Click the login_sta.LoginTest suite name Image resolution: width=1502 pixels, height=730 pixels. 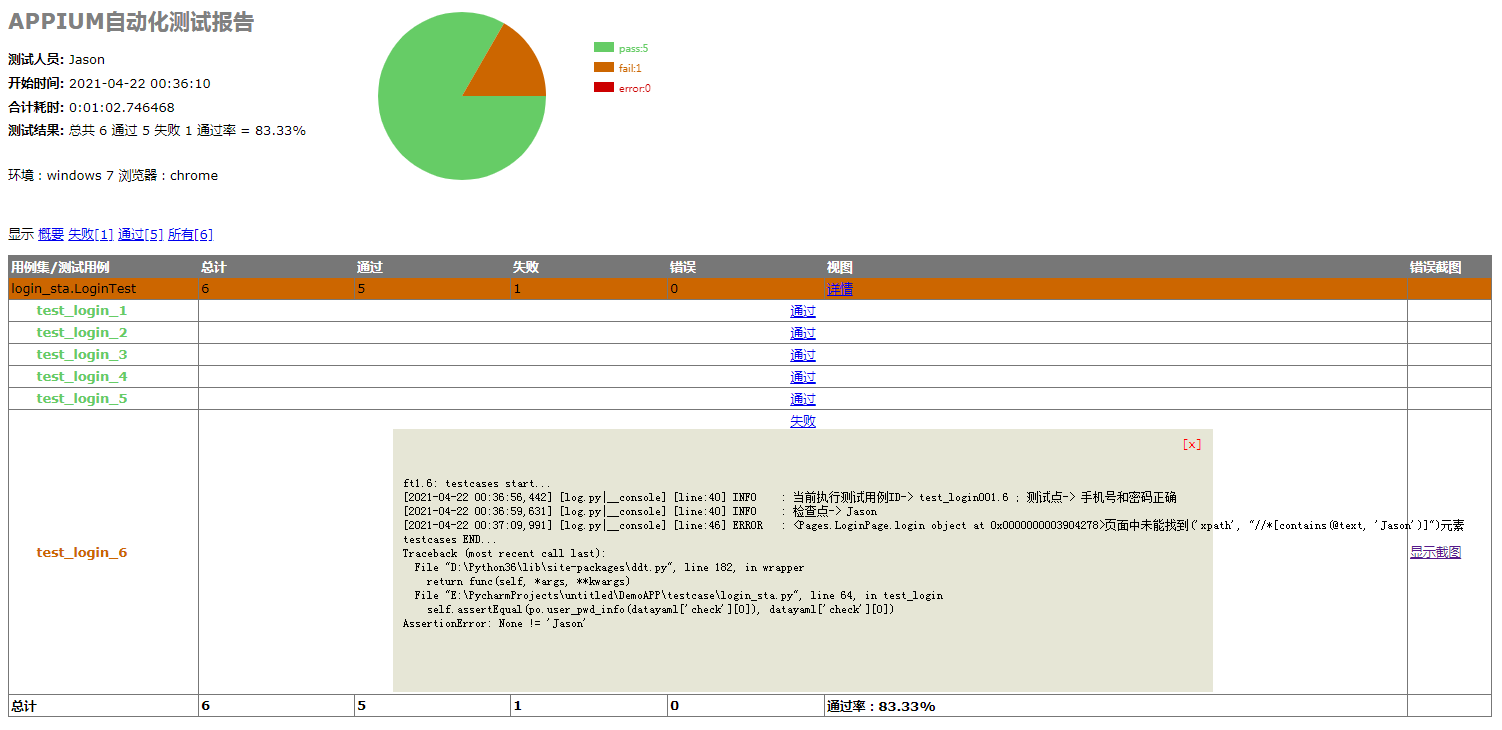click(x=74, y=289)
